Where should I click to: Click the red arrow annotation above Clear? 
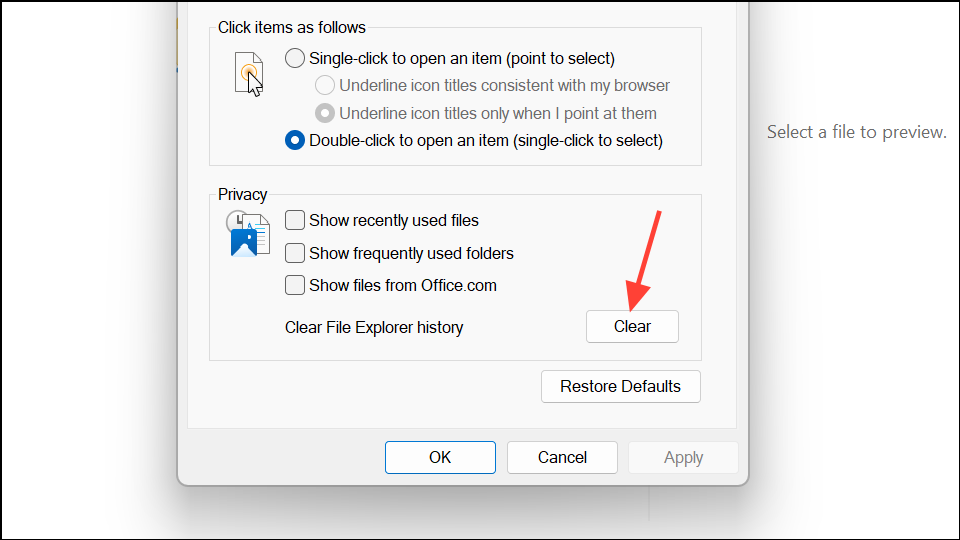(x=643, y=260)
